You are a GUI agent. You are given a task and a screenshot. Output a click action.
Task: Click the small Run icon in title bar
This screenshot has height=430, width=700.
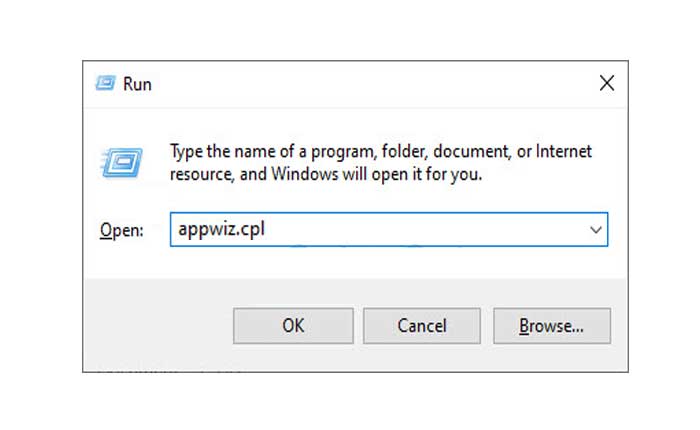click(x=105, y=84)
